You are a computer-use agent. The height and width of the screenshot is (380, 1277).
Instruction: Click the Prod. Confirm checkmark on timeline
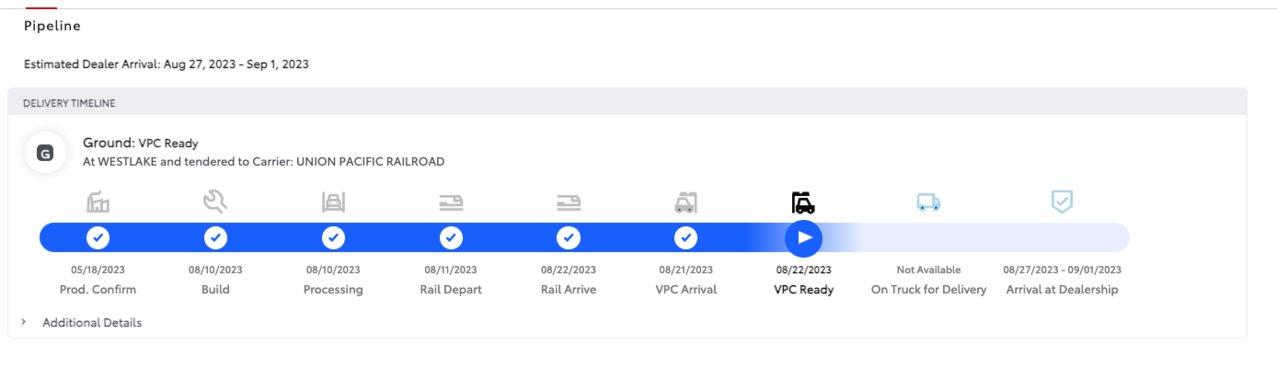(98, 238)
